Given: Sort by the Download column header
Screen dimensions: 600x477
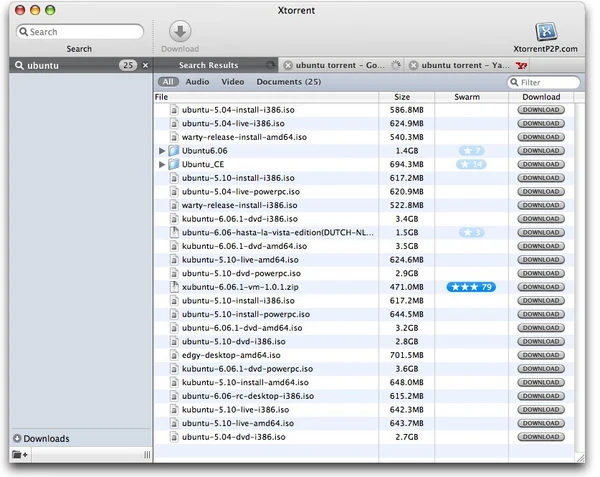Looking at the screenshot, I should click(x=541, y=97).
